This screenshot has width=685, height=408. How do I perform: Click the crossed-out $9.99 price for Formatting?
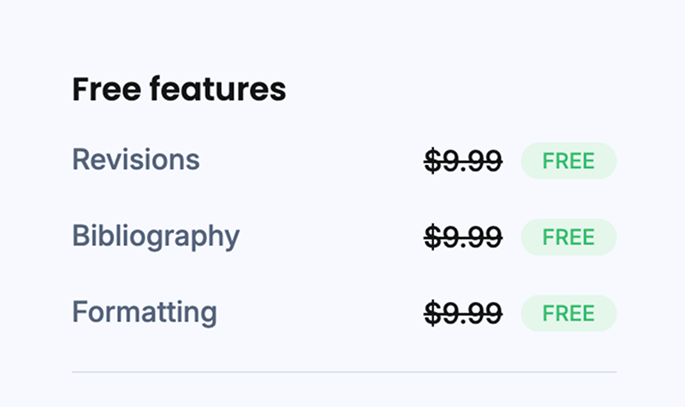[x=463, y=313]
